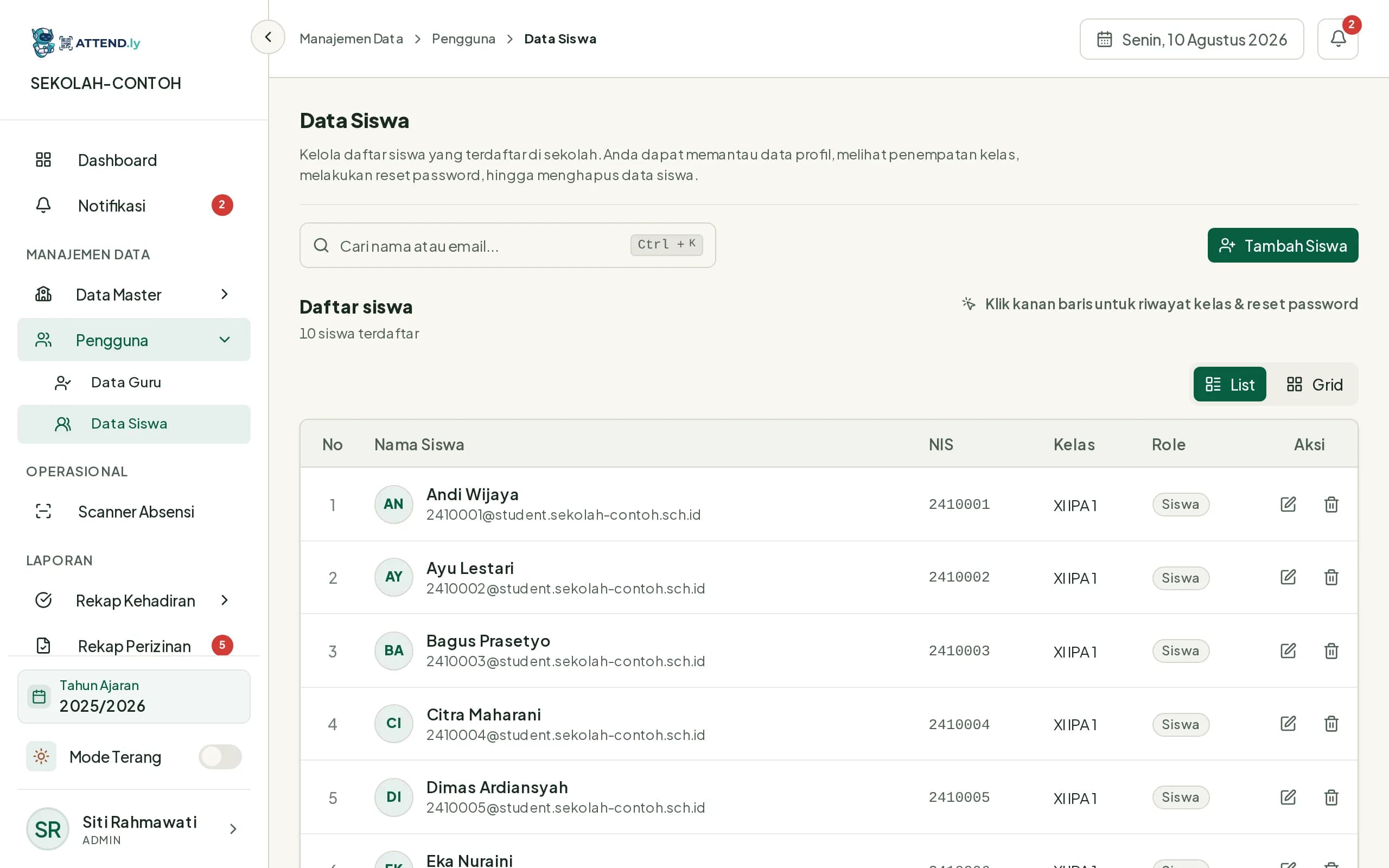Click the ATTEND.ly logo
Screen dimensions: 1389x868
[86, 42]
